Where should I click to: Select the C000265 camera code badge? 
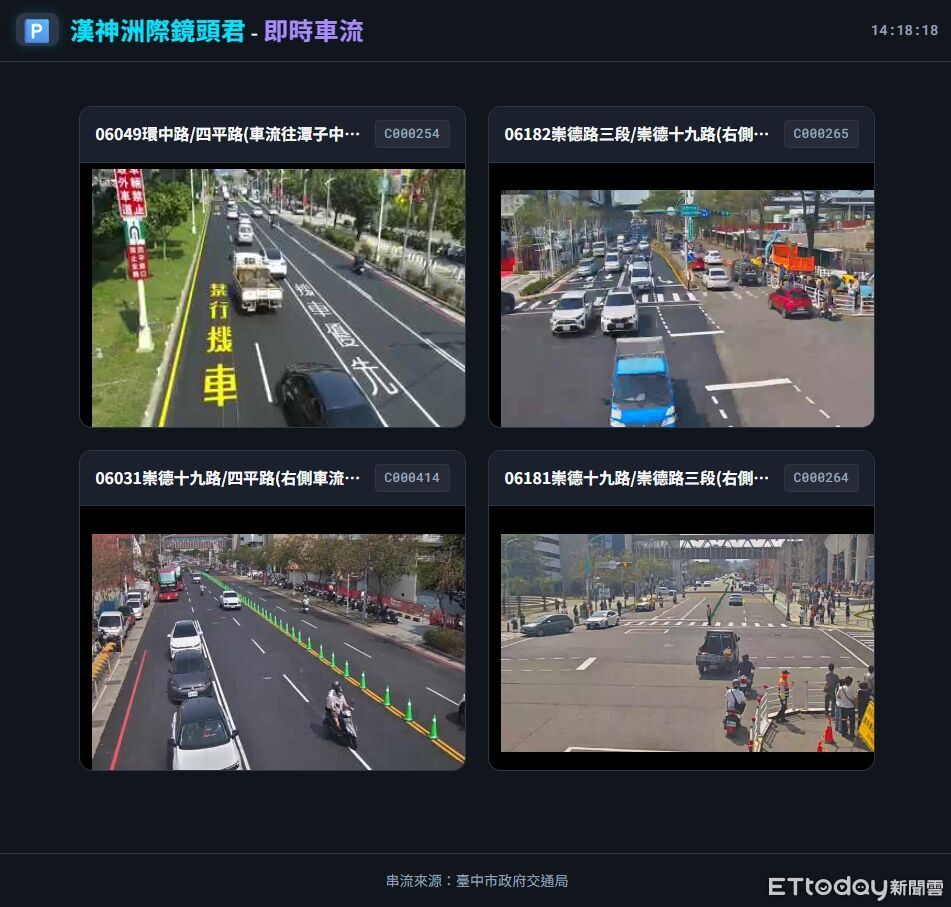pos(821,134)
